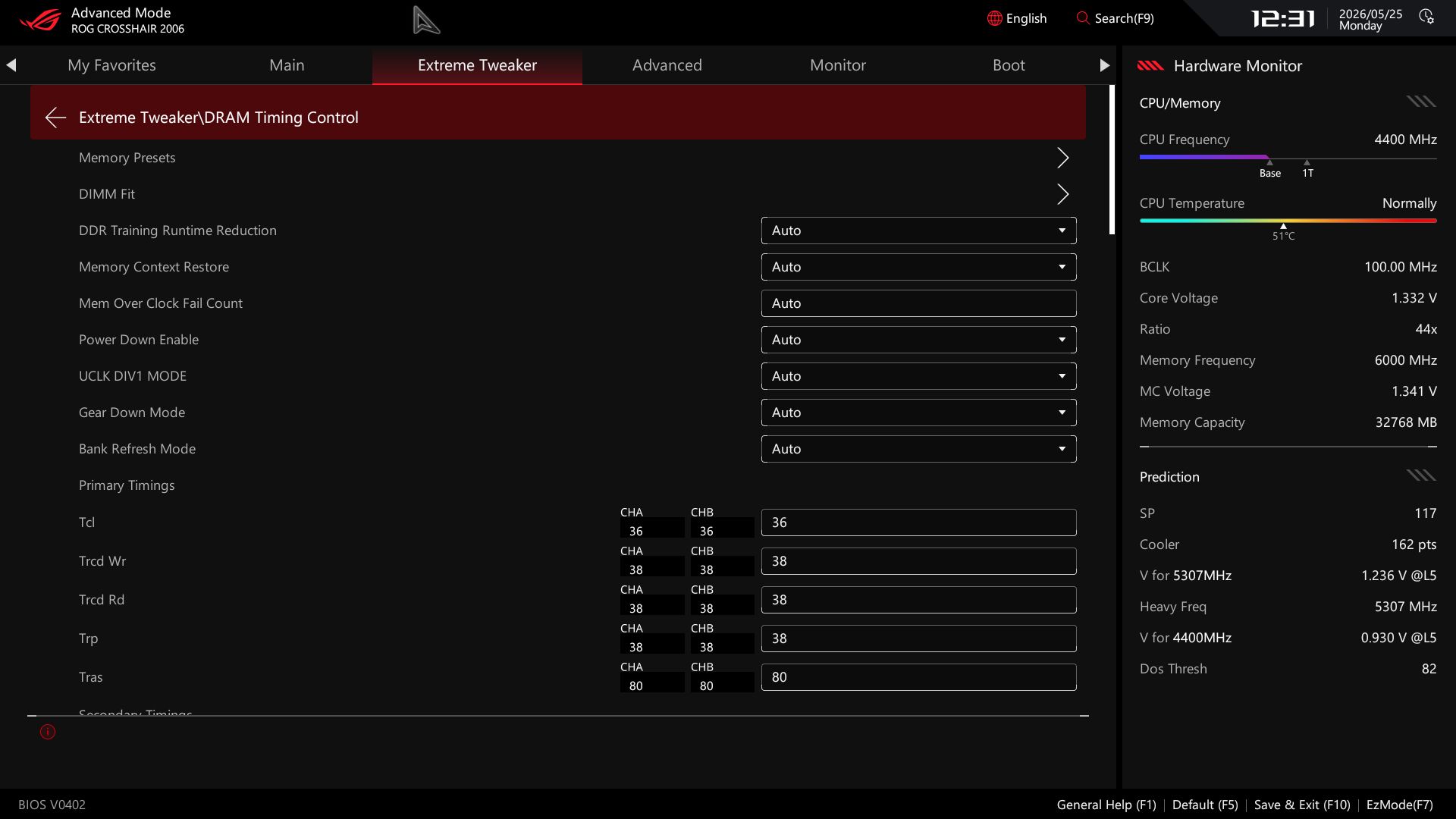Click the CPU Temperature gradient bar

[1288, 221]
